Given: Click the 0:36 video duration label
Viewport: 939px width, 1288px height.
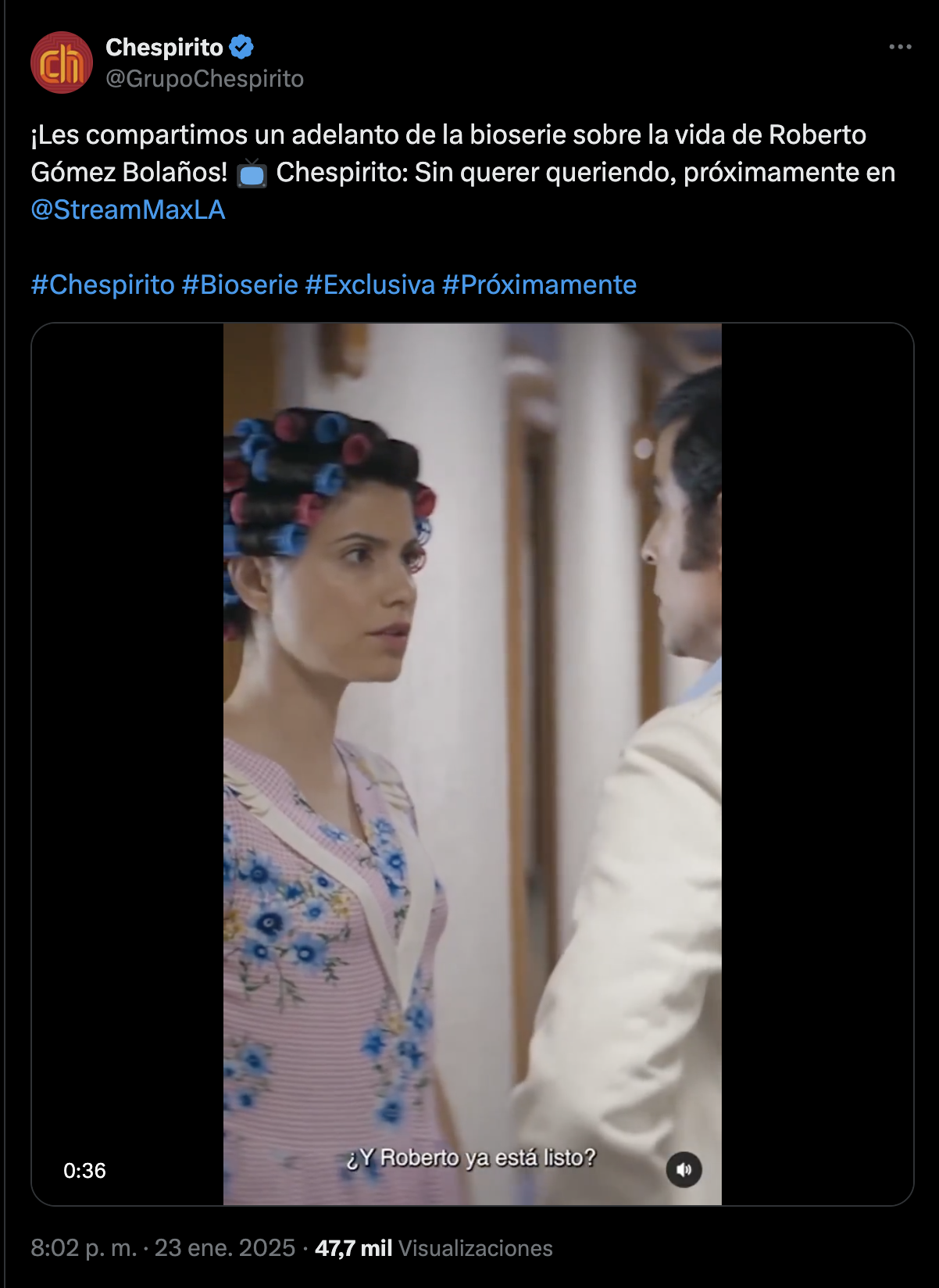Looking at the screenshot, I should (84, 1170).
